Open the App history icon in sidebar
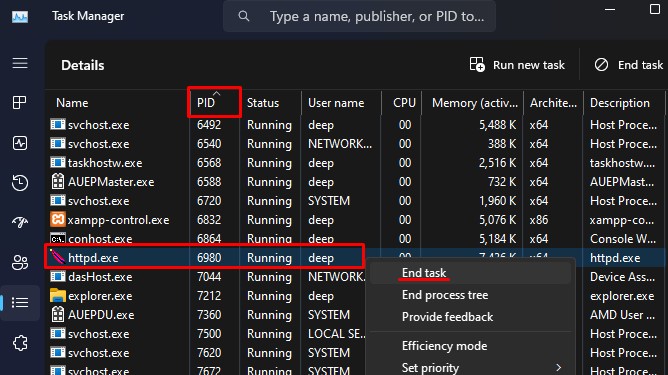Viewport: 668px width, 375px height. pos(20,183)
